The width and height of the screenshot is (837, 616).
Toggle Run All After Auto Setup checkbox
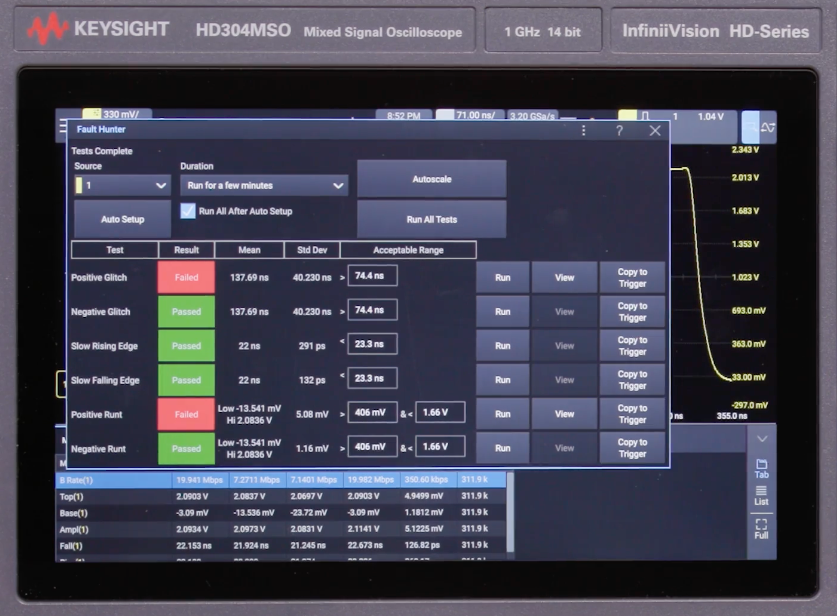click(187, 211)
